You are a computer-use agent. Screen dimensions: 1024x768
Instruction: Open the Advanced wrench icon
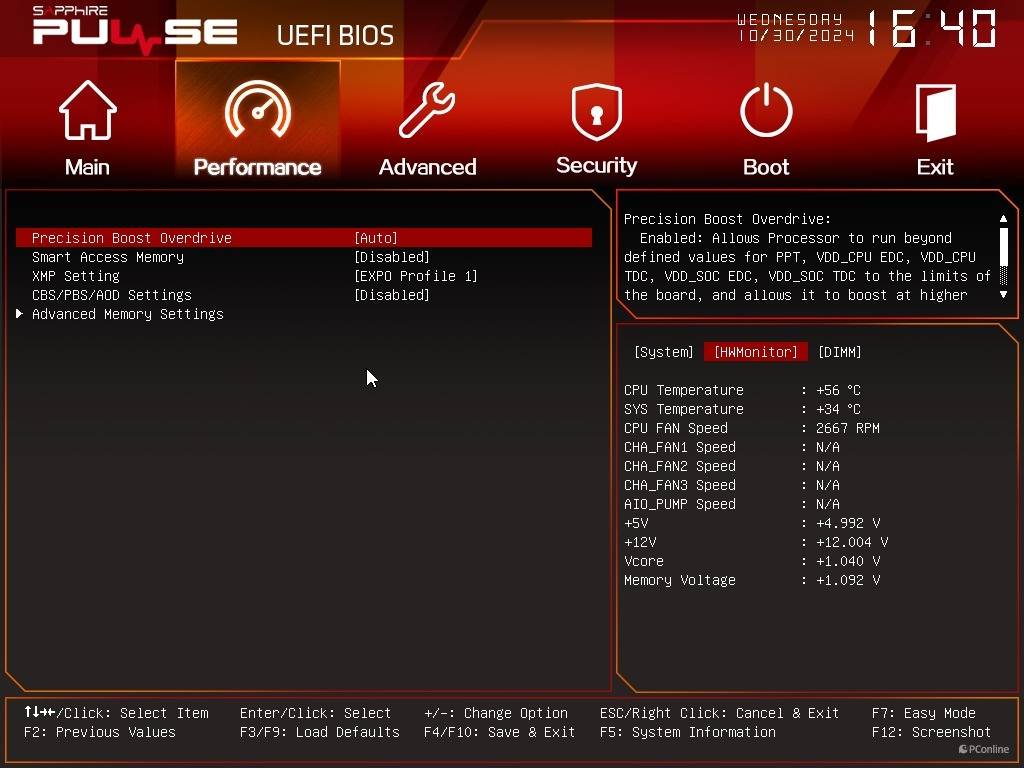click(x=427, y=112)
